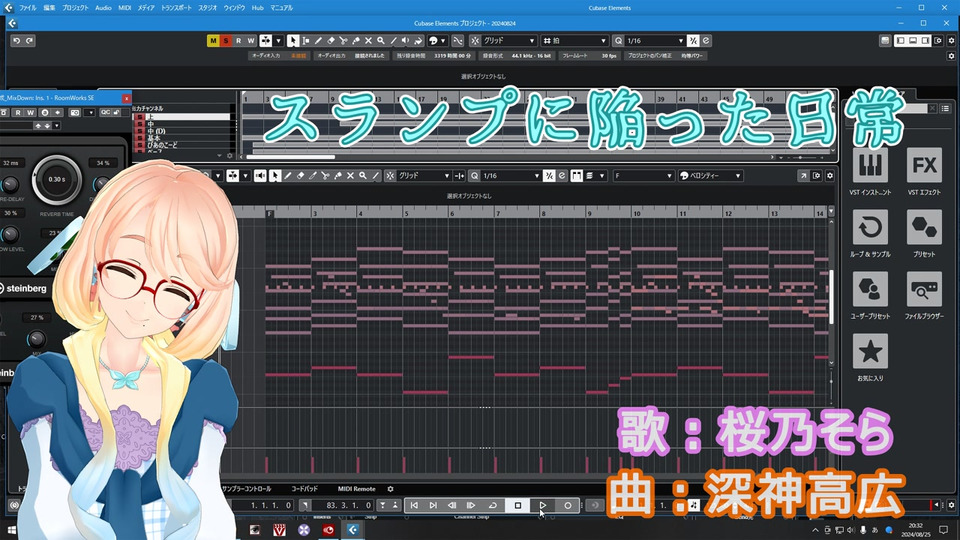Toggle Snap in key editor toolbar
Image resolution: width=960 pixels, height=540 pixels.
(390, 176)
